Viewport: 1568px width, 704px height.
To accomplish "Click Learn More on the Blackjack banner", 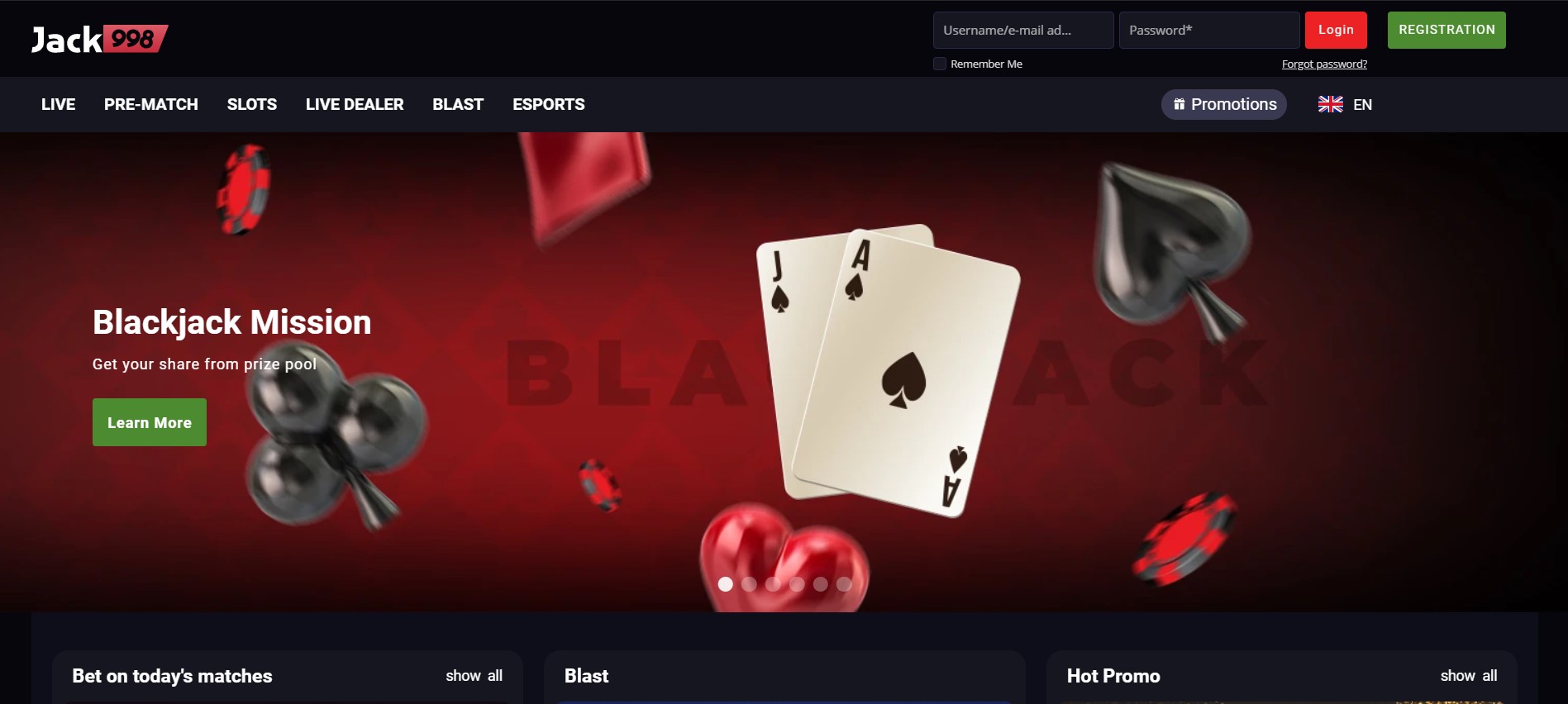I will (150, 422).
